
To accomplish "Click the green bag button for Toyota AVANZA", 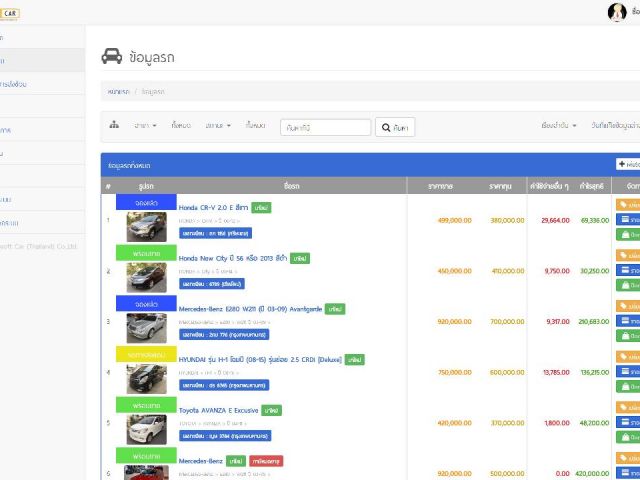I will click(628, 437).
